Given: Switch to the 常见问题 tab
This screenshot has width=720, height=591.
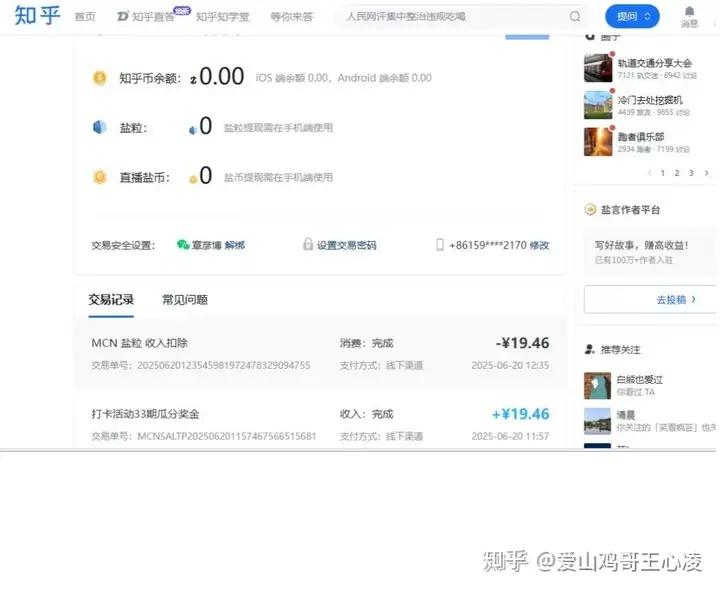Looking at the screenshot, I should 185,300.
